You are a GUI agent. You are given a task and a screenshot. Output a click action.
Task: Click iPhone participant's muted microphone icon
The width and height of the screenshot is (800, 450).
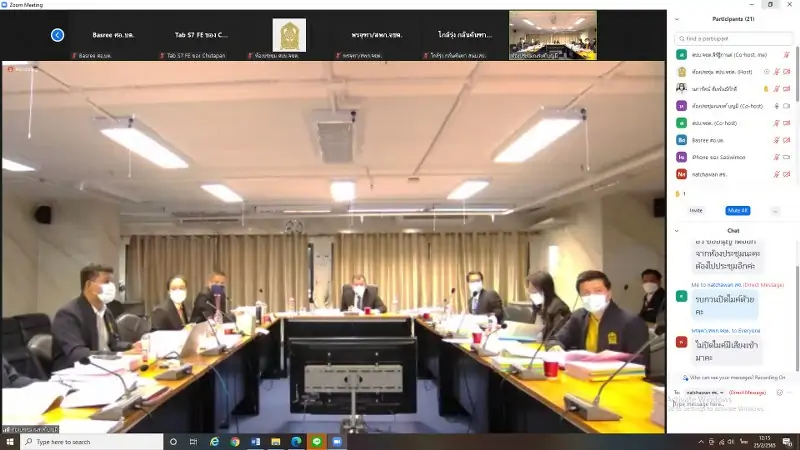click(x=777, y=157)
